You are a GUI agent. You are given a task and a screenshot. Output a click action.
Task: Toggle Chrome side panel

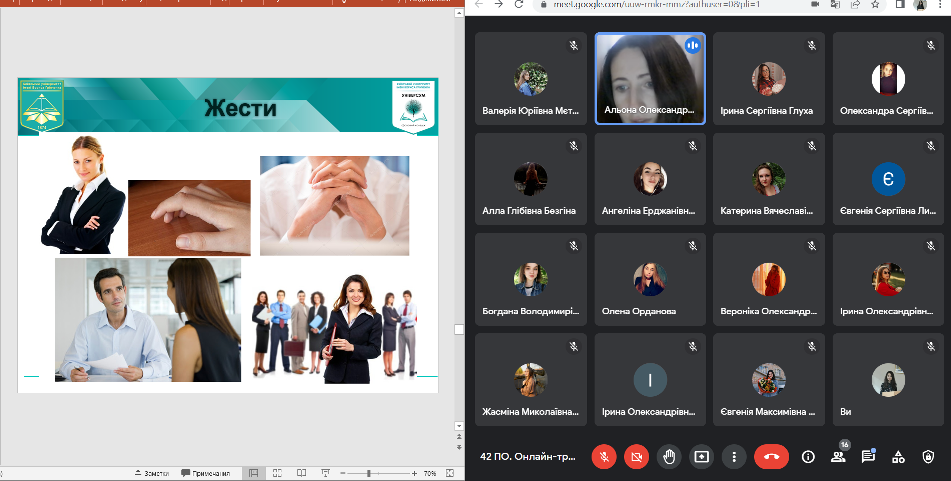(900, 4)
